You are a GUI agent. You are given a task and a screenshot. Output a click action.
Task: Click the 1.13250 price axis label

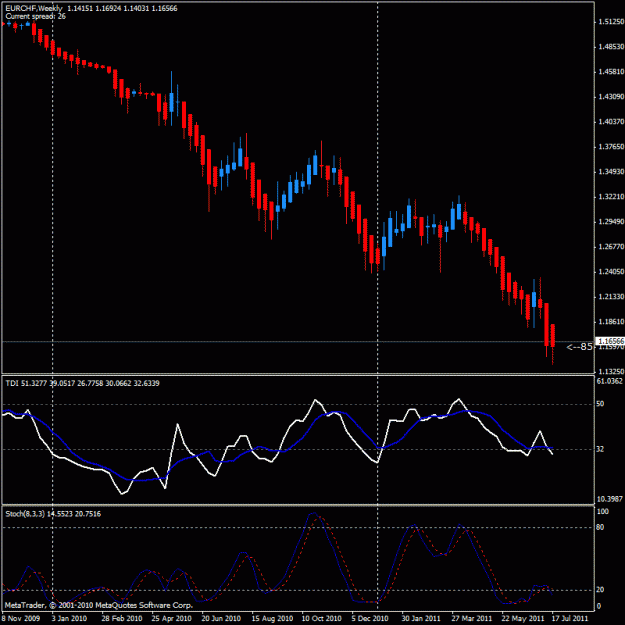(x=611, y=371)
